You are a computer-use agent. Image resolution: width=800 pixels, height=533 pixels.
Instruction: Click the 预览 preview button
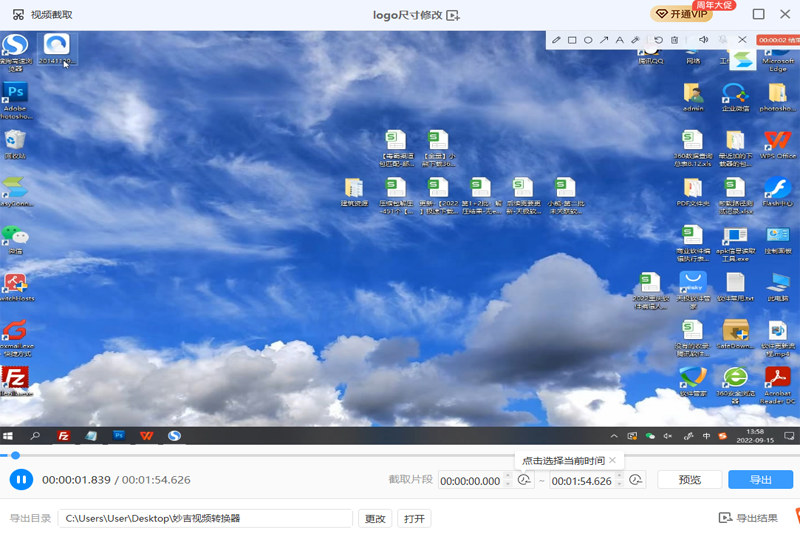[x=689, y=480]
